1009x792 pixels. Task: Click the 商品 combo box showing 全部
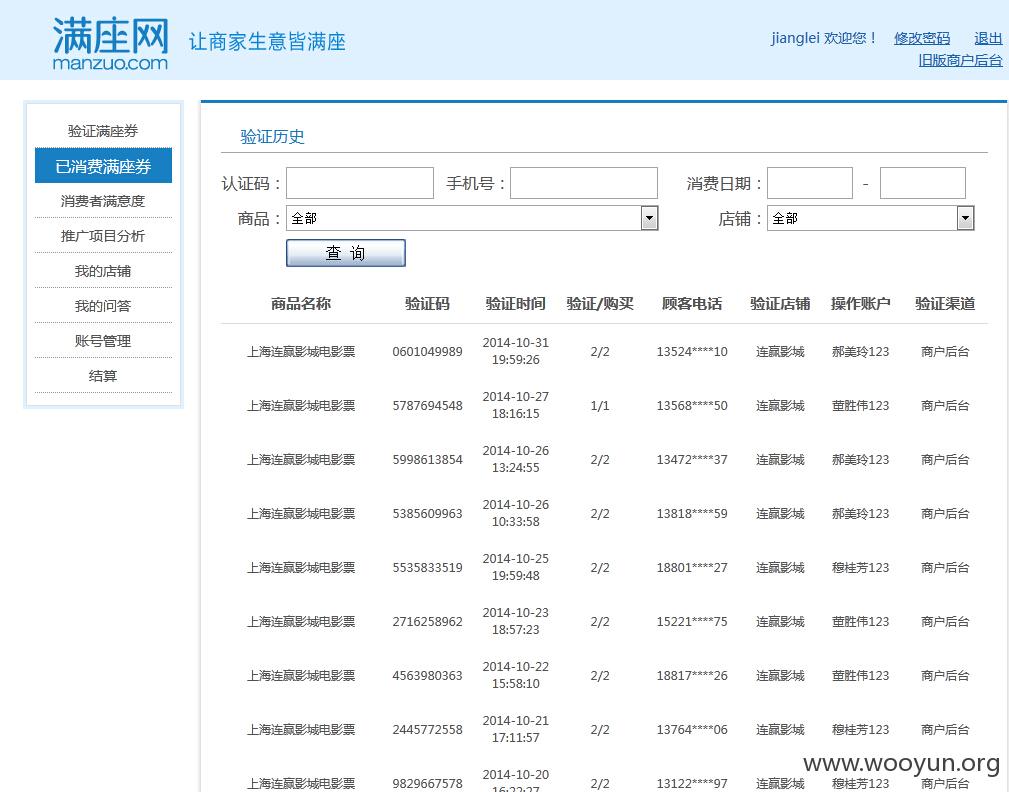tap(472, 218)
